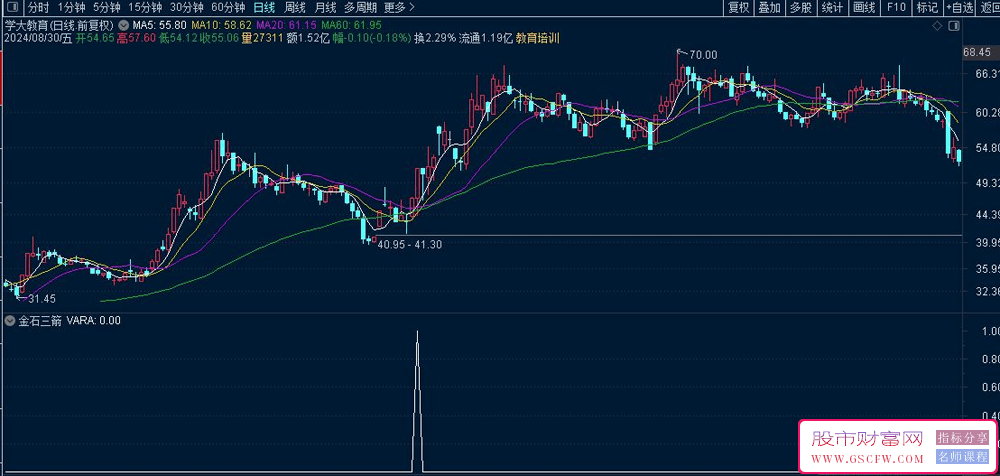1000x476 pixels.
Task: Click the MA60: 61.95 label
Action: [x=351, y=26]
